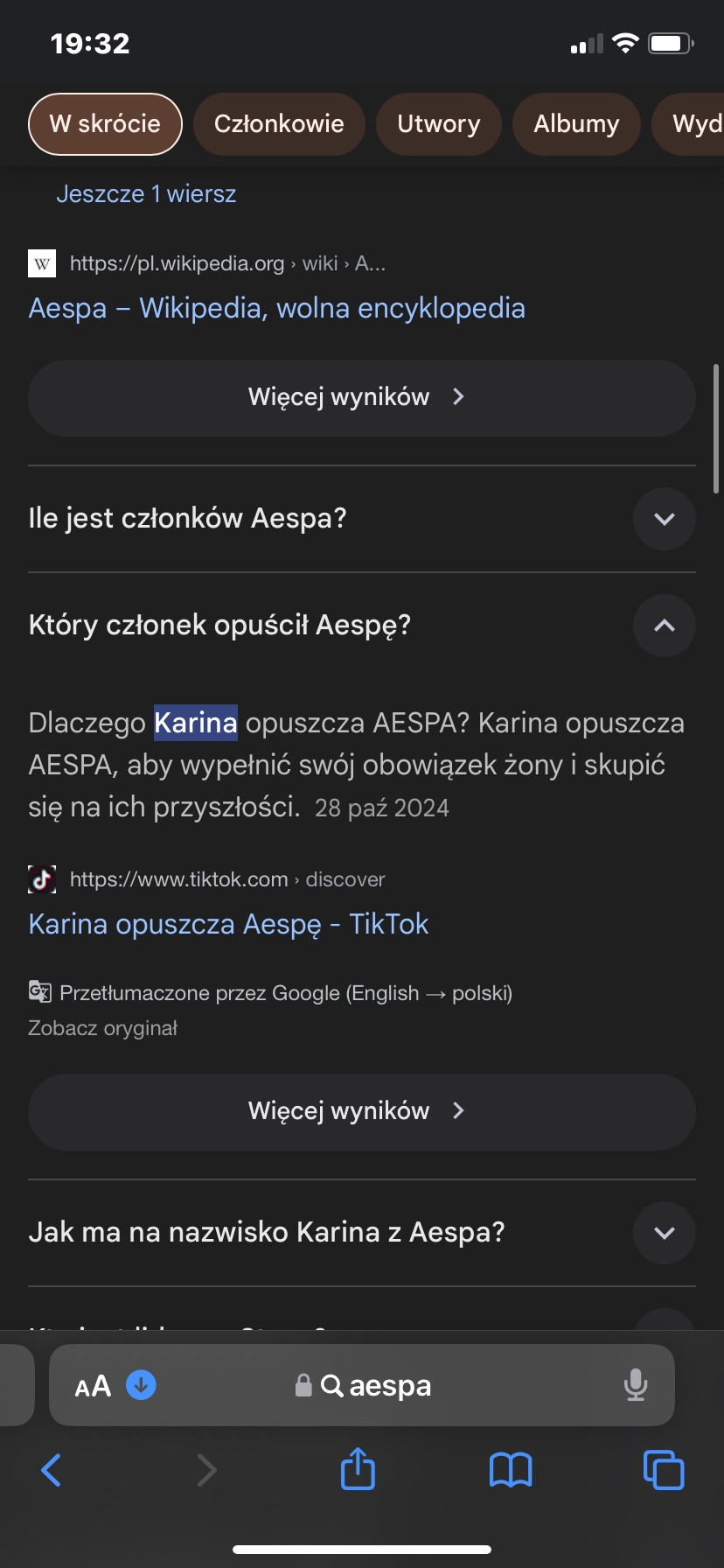Open "Karina opuszcza Aespę - TikTok" link
The image size is (724, 1568).
(228, 924)
